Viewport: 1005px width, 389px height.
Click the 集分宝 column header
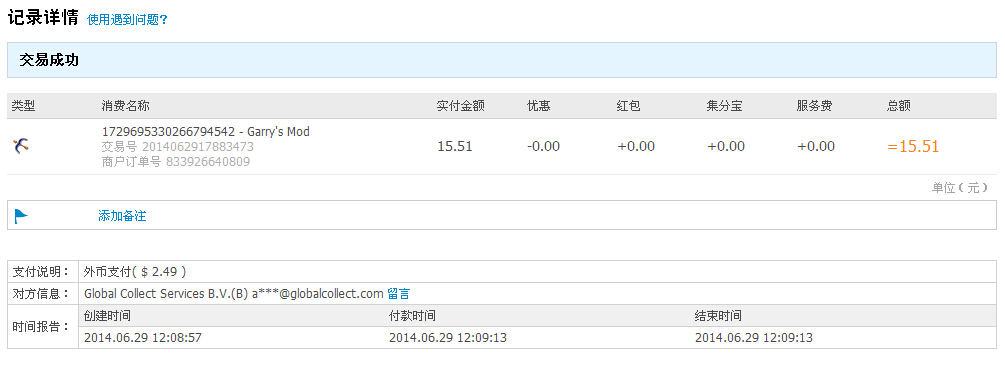pos(724,106)
